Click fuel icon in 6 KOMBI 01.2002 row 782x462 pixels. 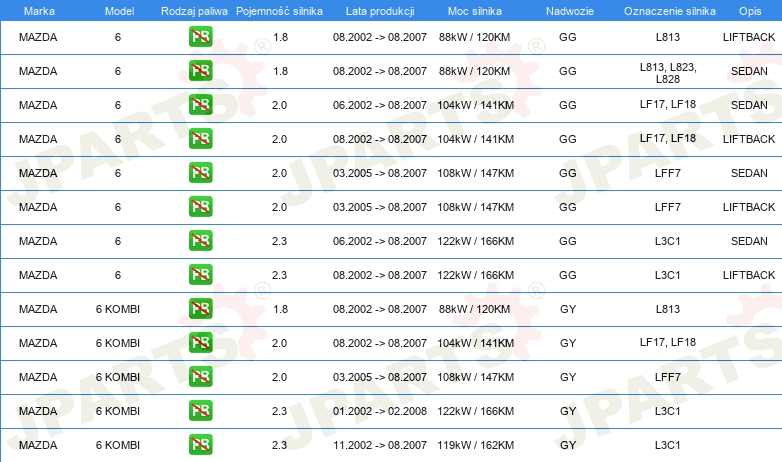point(200,410)
